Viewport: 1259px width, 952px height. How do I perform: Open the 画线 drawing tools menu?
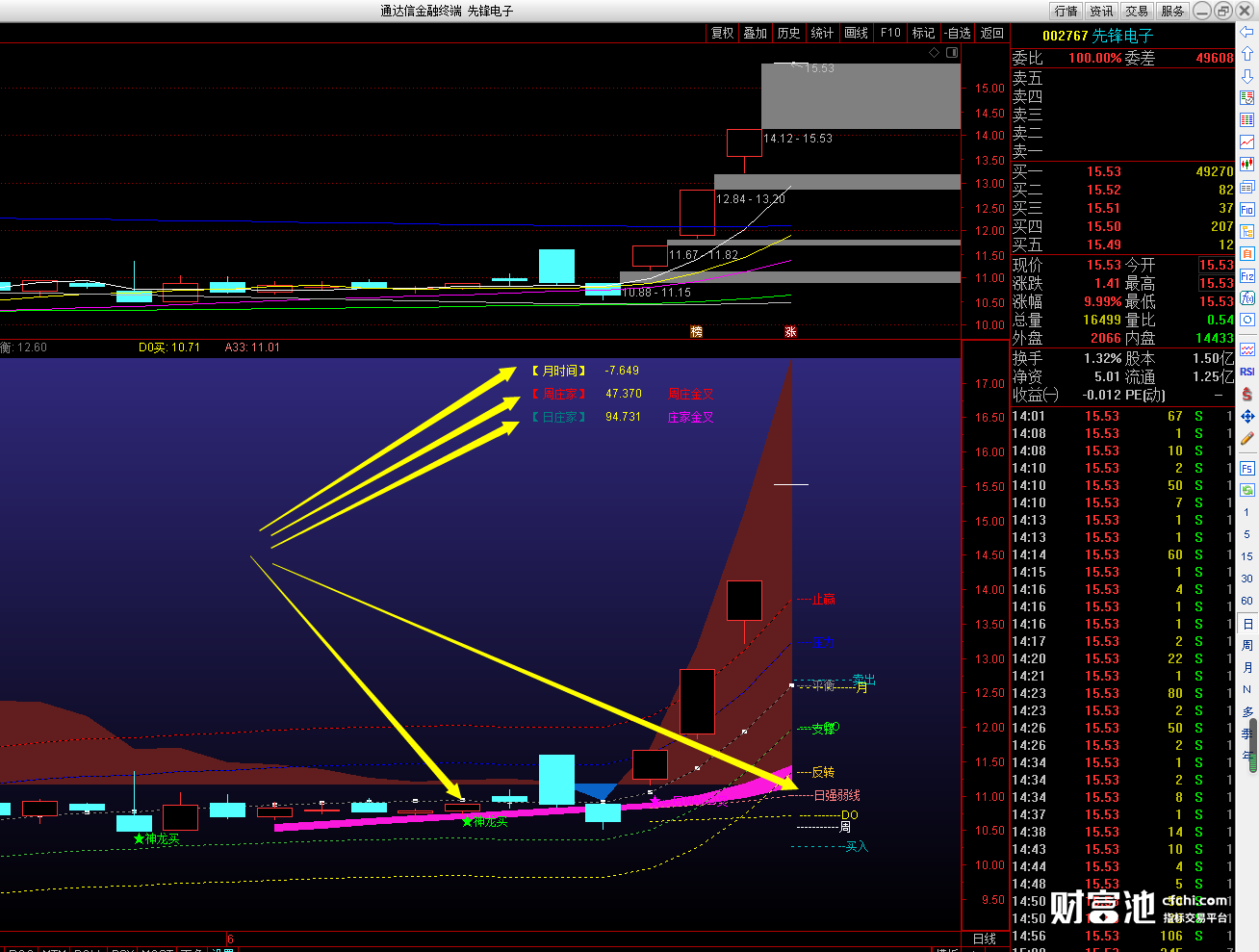pyautogui.click(x=857, y=33)
